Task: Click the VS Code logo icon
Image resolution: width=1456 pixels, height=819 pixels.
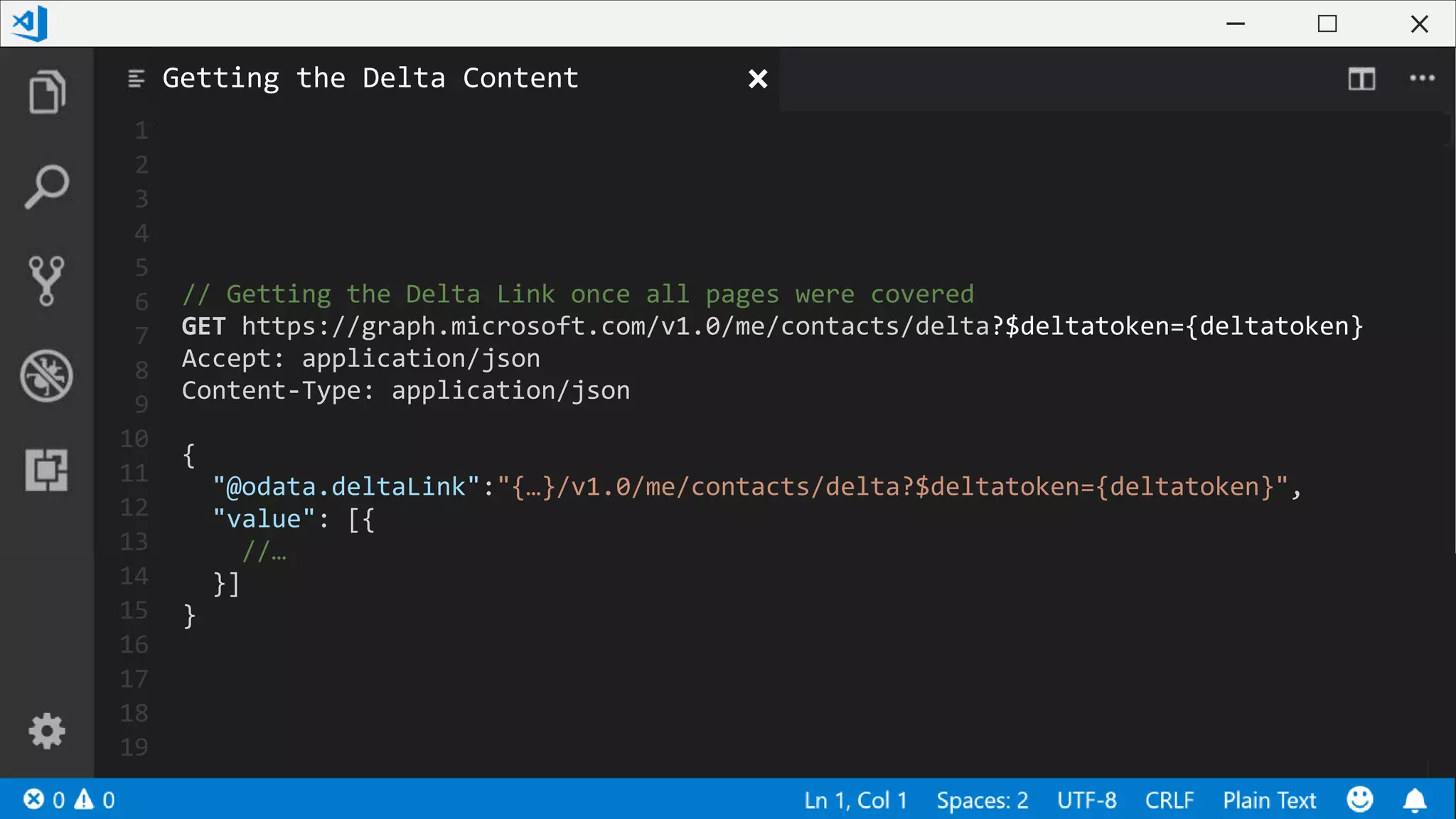Action: (x=30, y=23)
